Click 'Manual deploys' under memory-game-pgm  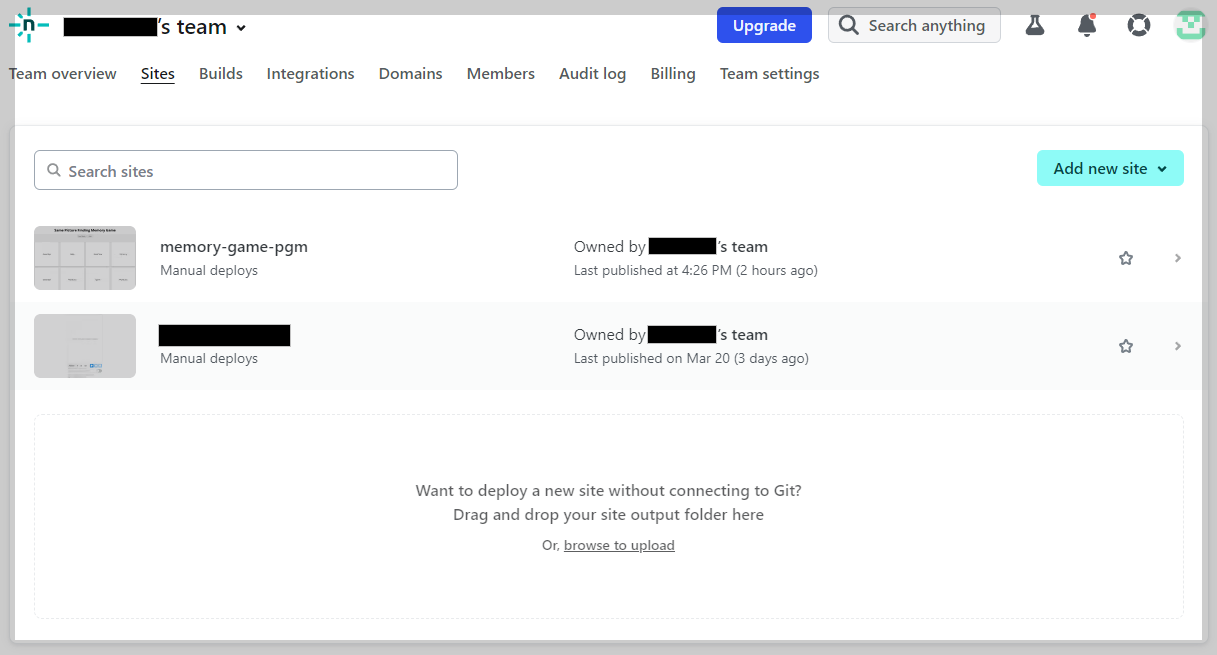tap(209, 271)
